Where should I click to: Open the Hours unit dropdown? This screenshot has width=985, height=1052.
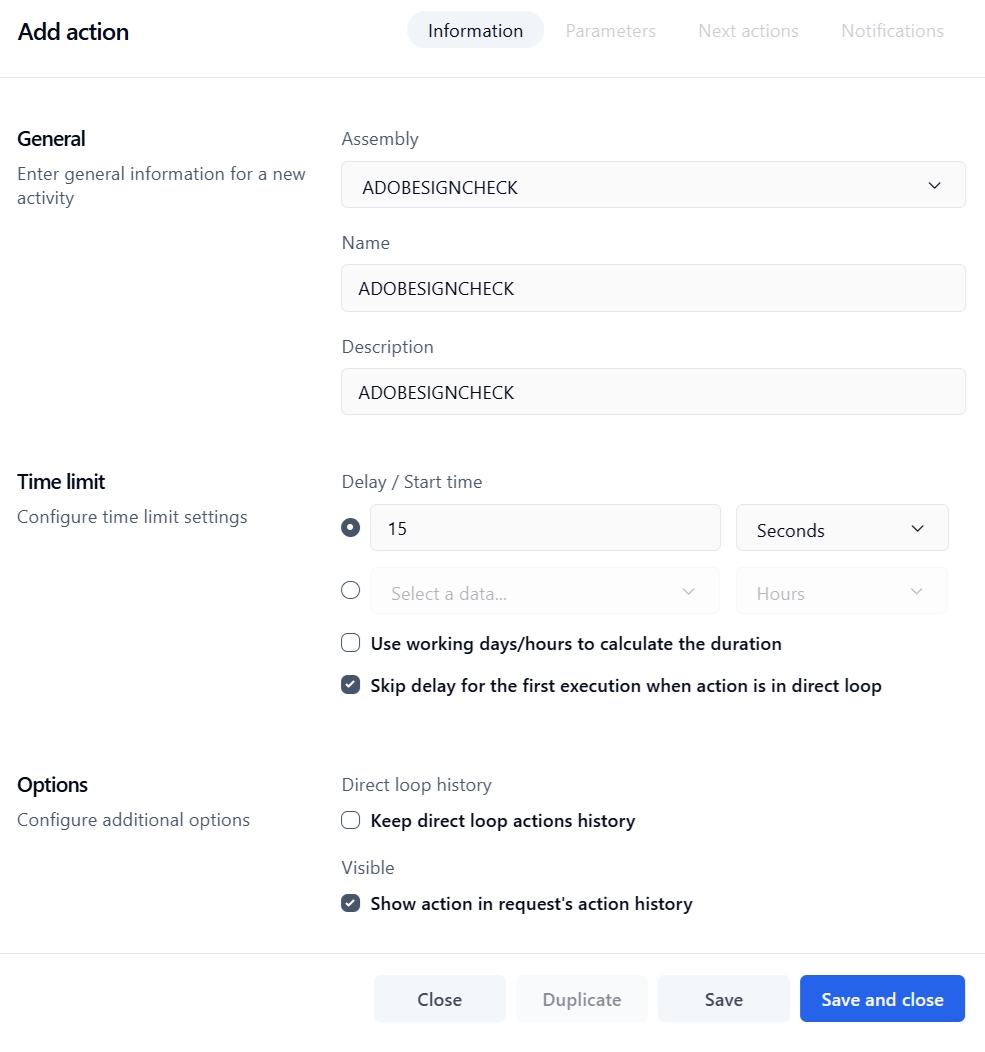[842, 592]
